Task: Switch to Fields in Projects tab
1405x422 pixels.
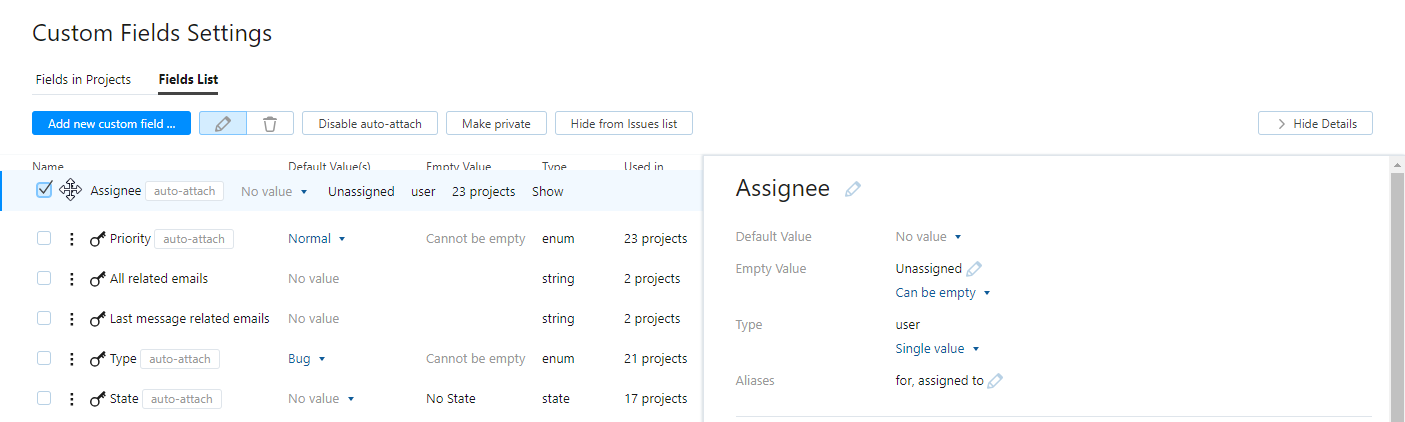Action: (x=83, y=79)
